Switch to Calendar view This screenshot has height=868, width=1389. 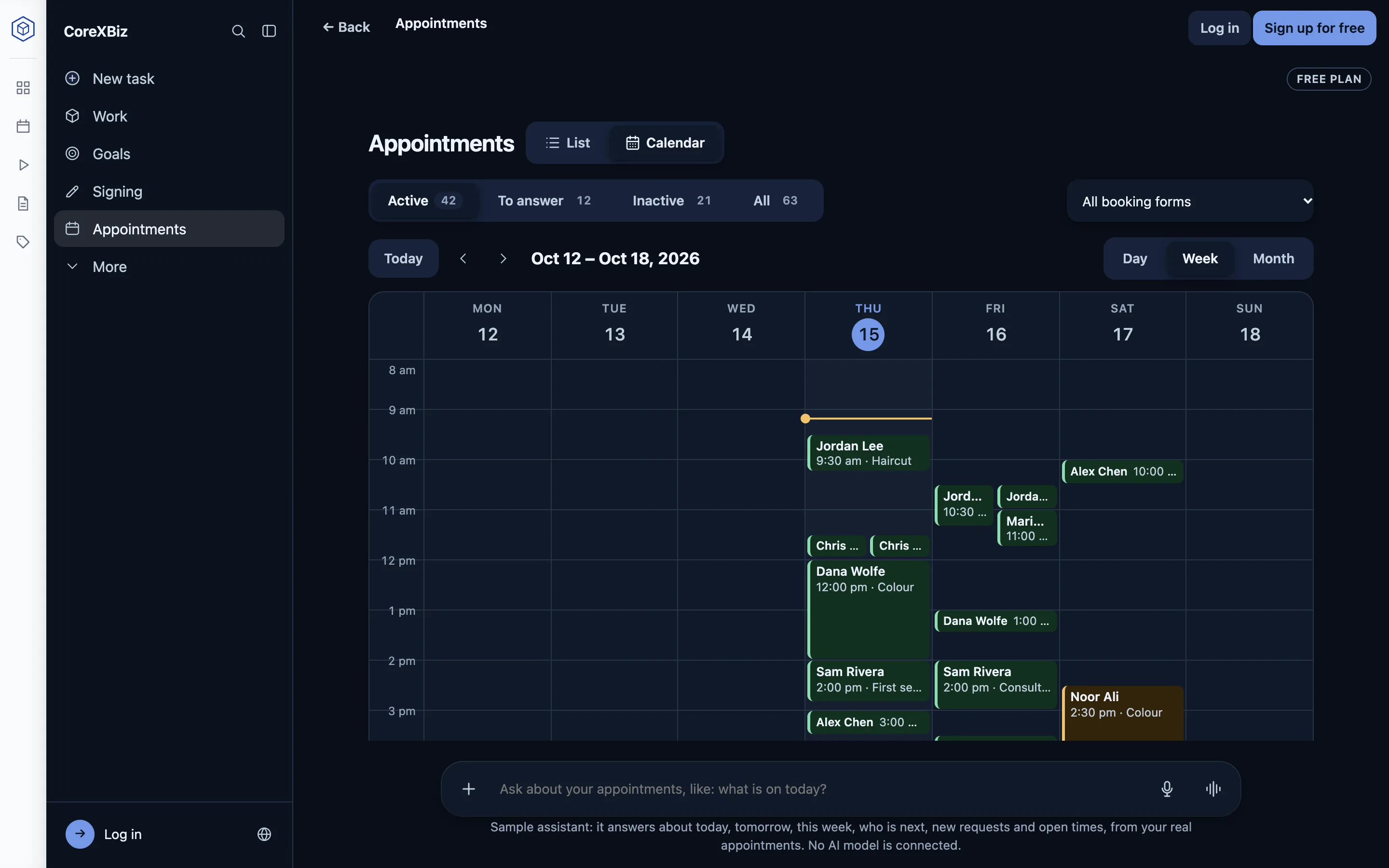[x=665, y=143]
